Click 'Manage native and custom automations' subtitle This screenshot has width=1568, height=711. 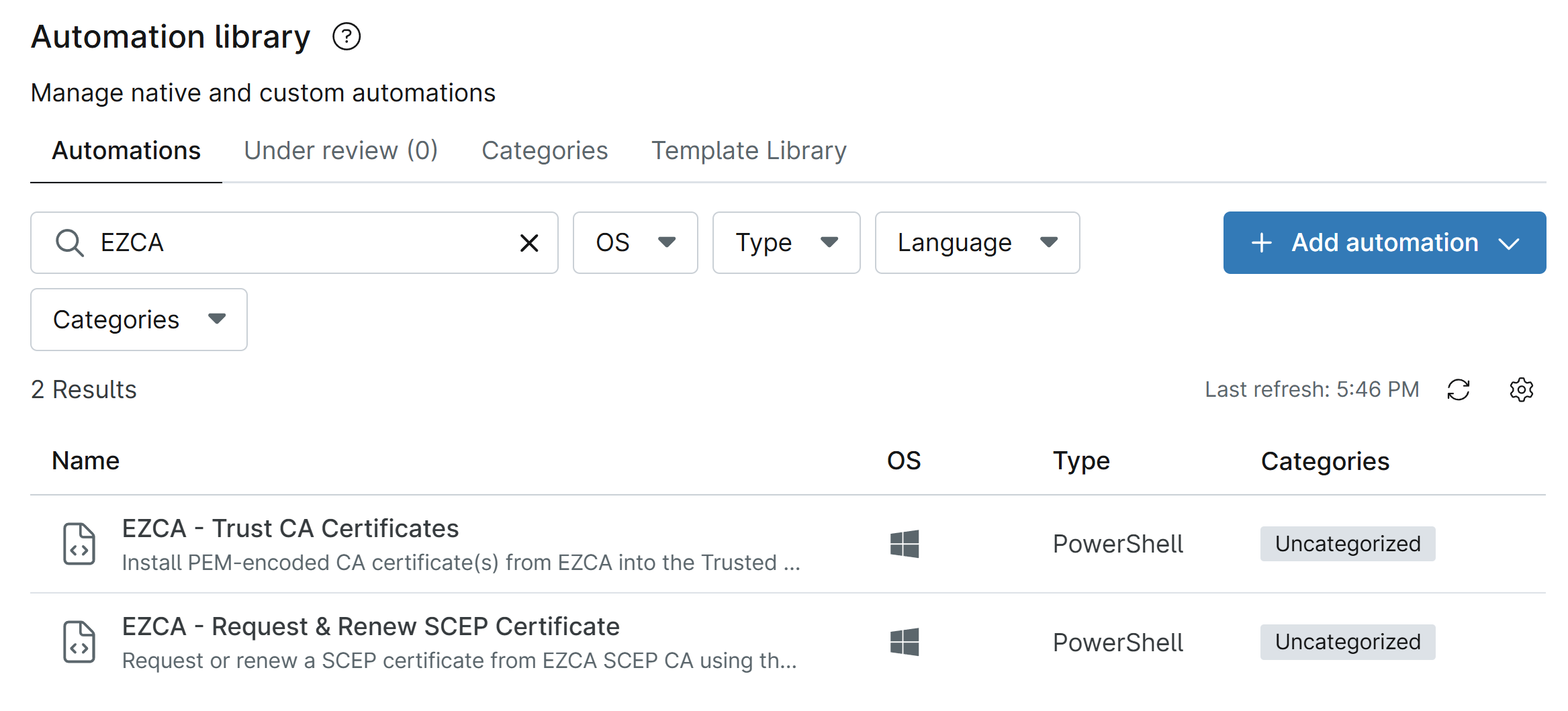pyautogui.click(x=263, y=93)
